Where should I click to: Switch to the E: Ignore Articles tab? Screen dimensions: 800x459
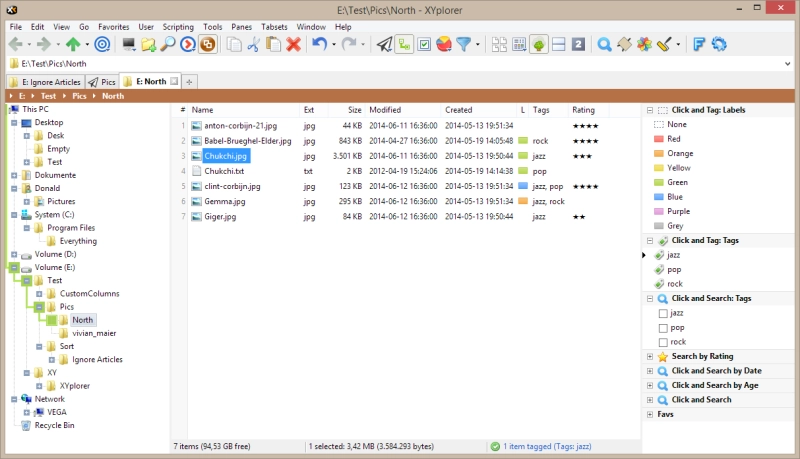coord(45,82)
